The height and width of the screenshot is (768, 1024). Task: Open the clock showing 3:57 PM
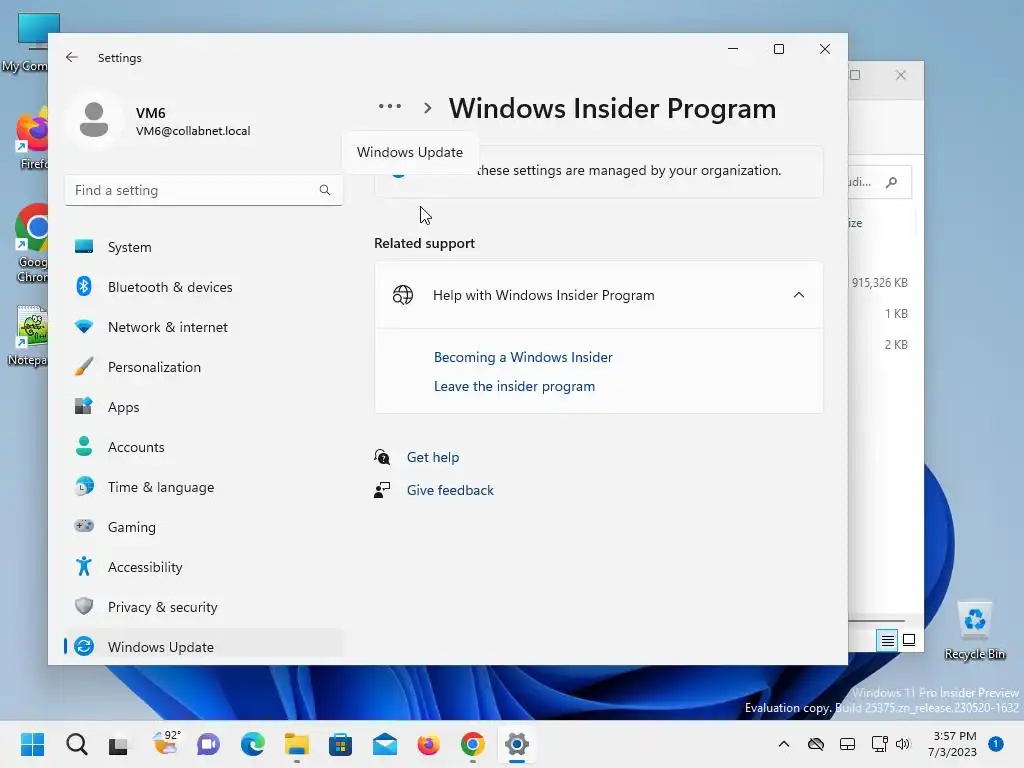coord(953,744)
